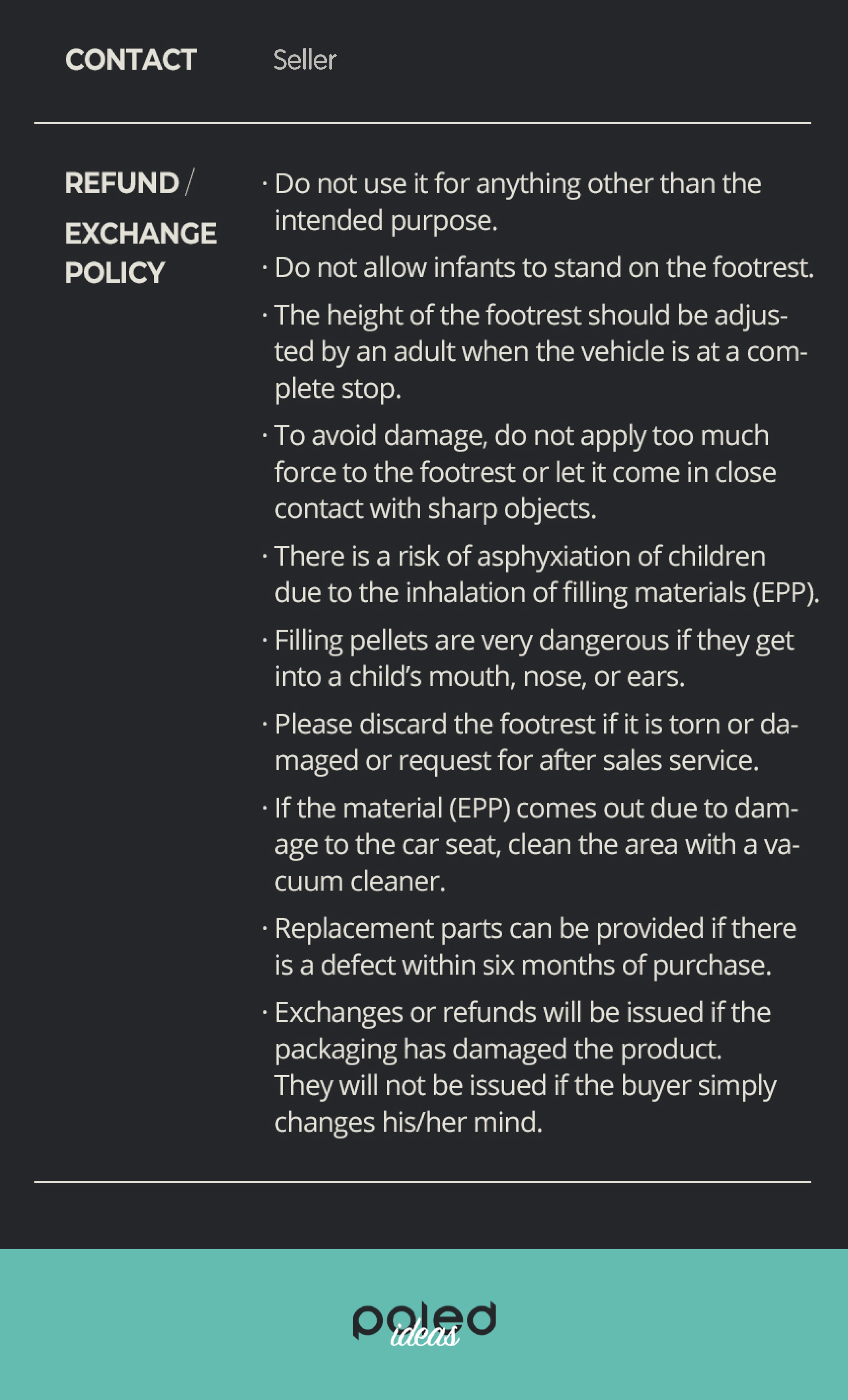
Task: Click the asphyxiation risk EPP paragraph
Action: pyautogui.click(x=541, y=574)
